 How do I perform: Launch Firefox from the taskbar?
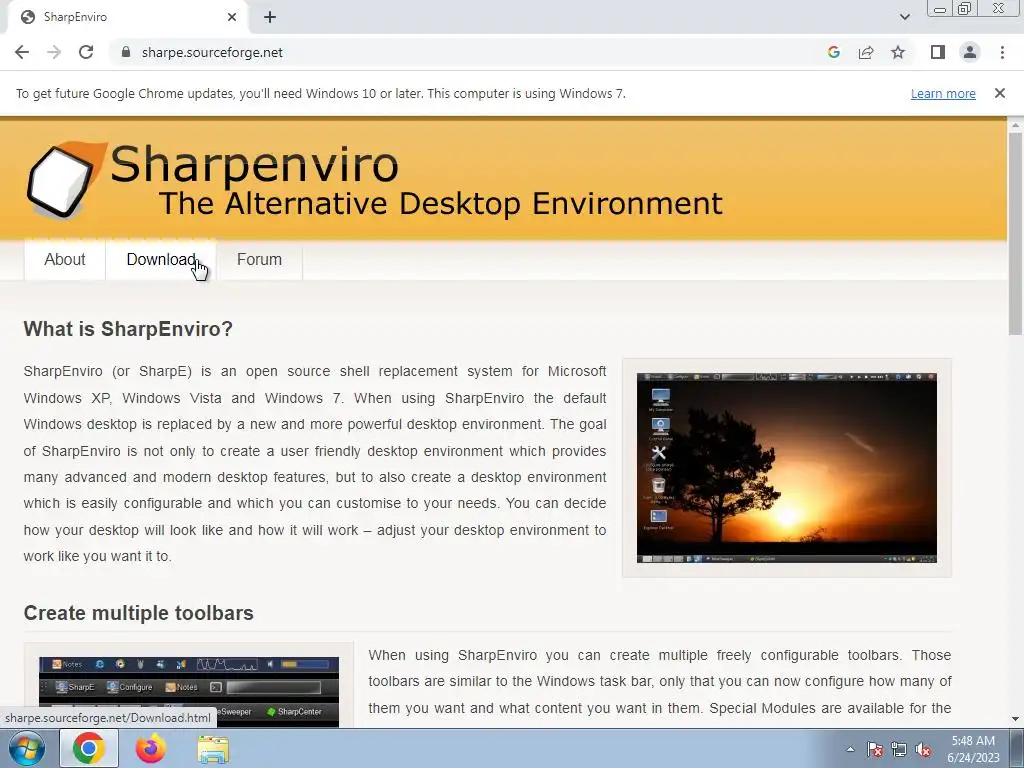150,748
